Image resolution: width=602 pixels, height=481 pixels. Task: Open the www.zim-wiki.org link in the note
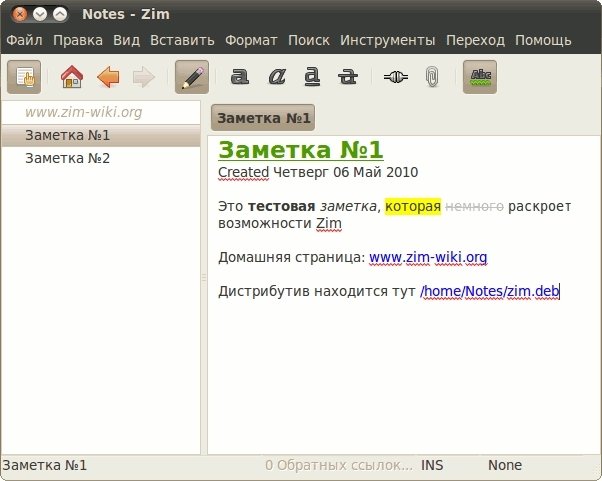428,257
